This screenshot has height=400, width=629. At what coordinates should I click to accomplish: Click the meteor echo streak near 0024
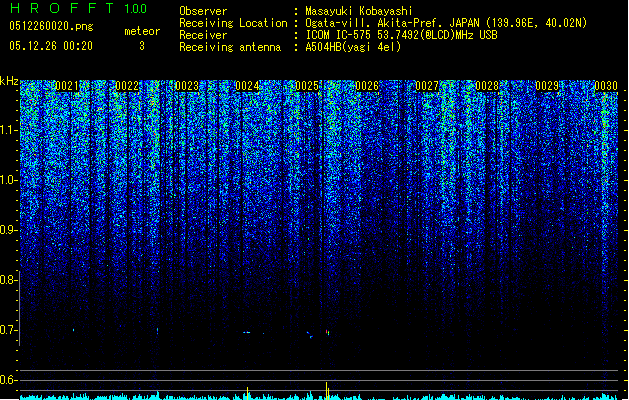point(247,332)
